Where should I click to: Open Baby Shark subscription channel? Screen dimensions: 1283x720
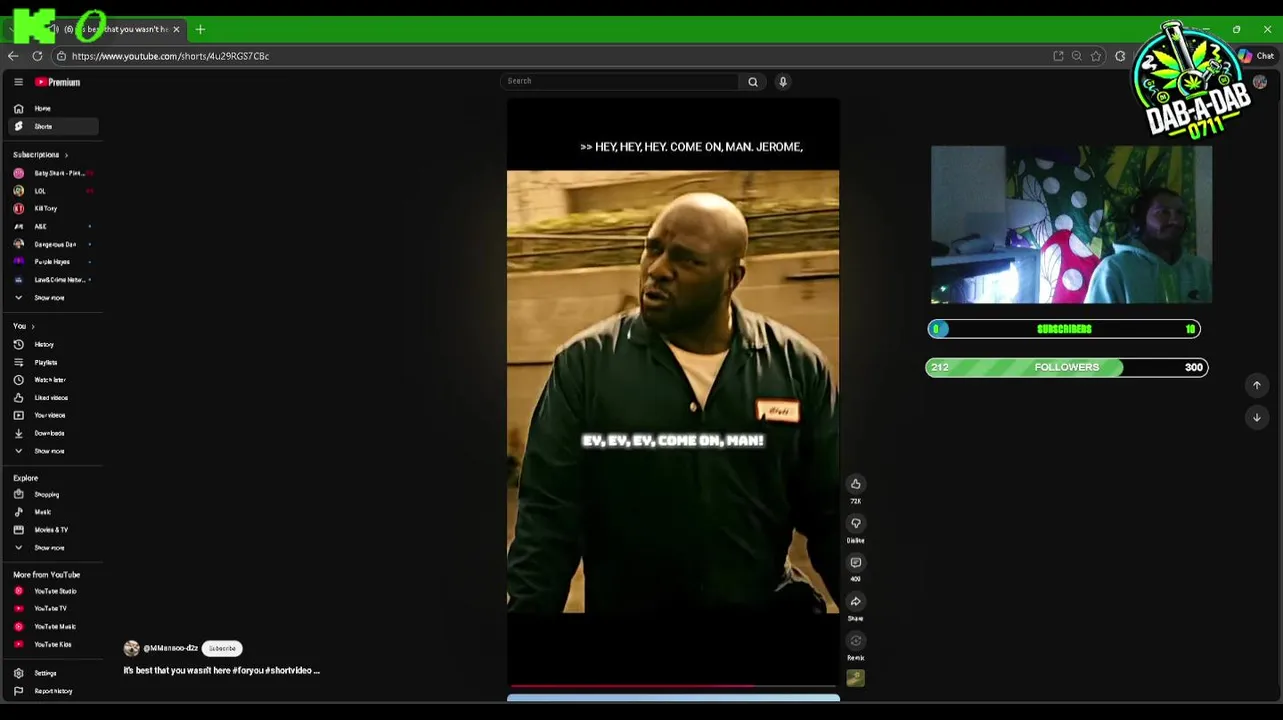click(x=53, y=173)
